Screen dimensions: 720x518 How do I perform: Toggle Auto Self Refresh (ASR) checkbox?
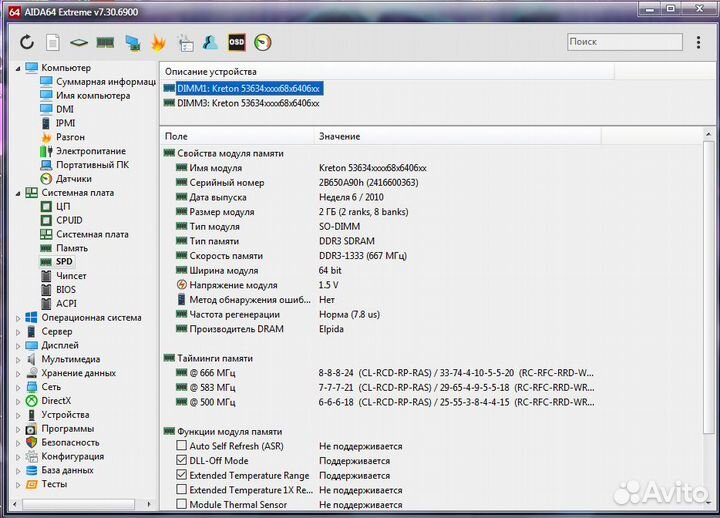[181, 446]
